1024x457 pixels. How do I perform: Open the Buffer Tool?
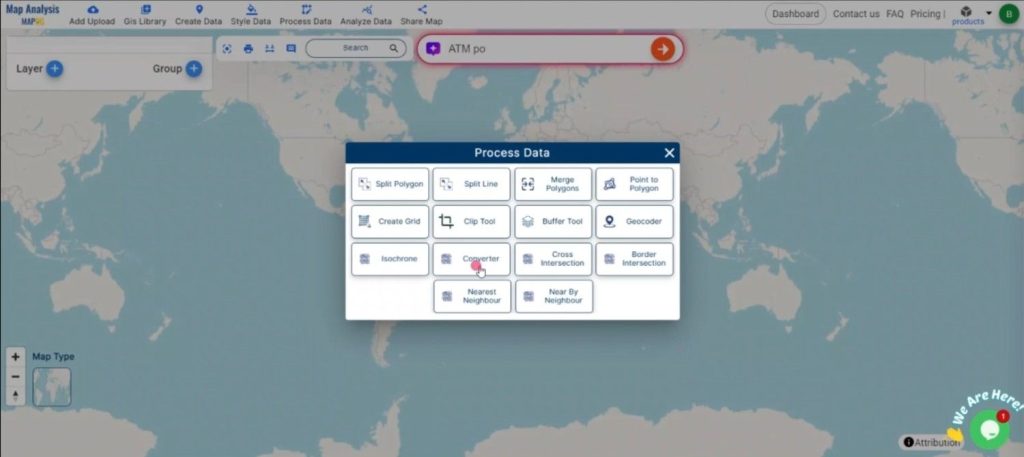[553, 221]
